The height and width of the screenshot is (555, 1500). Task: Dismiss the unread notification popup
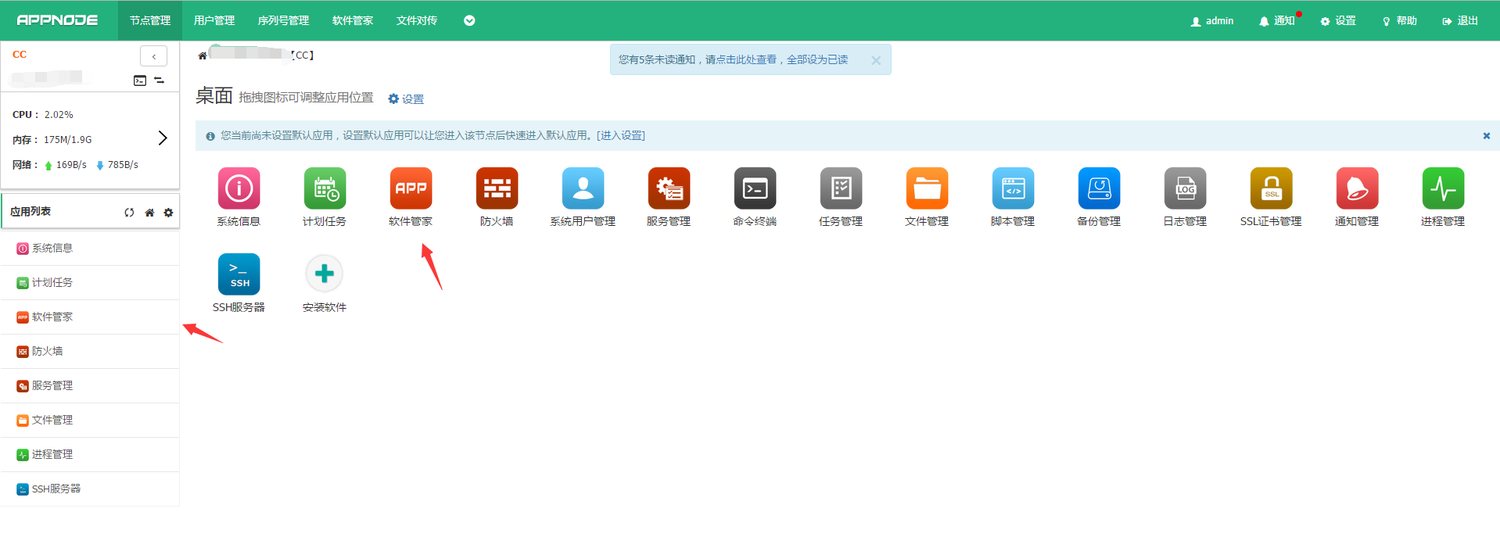pyautogui.click(x=876, y=60)
